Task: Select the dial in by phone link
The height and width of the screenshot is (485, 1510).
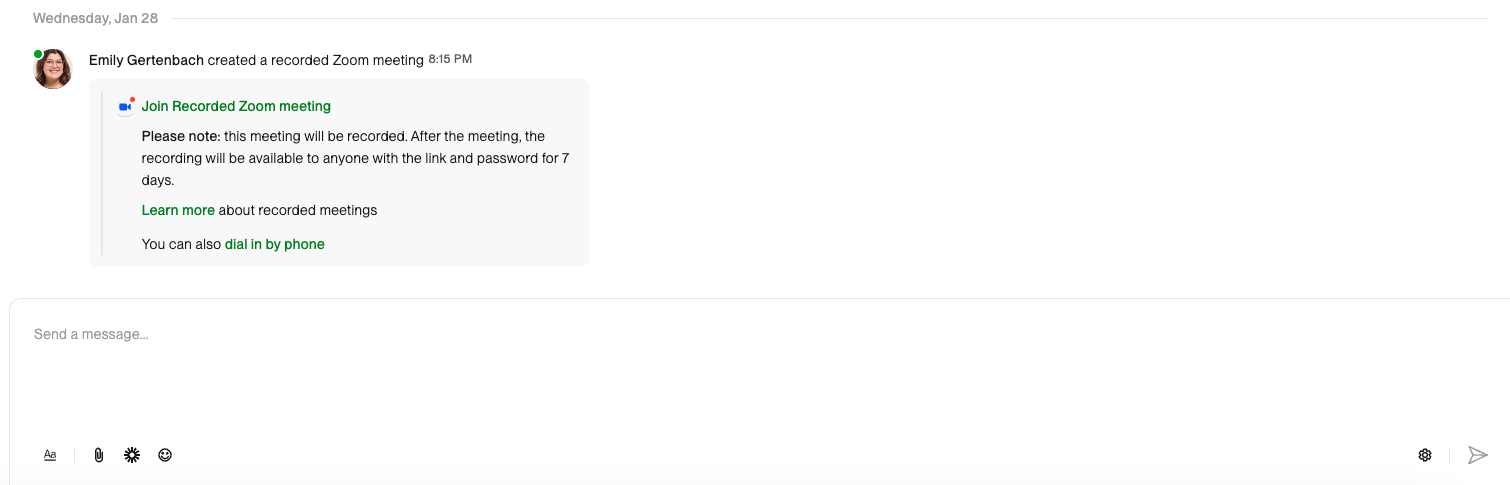Action: pos(275,244)
